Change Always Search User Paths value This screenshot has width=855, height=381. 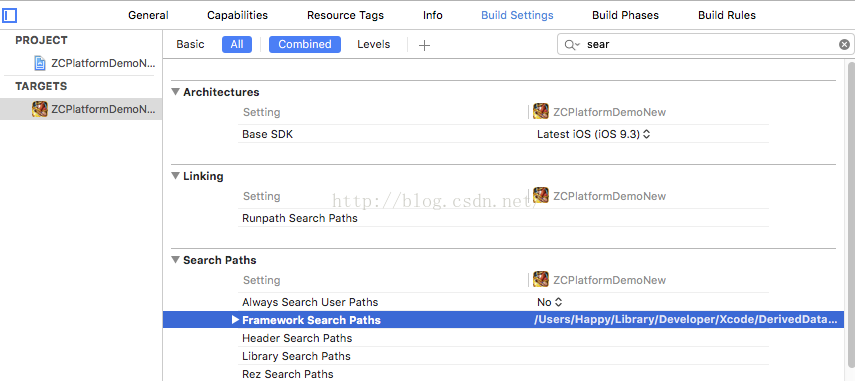click(550, 302)
